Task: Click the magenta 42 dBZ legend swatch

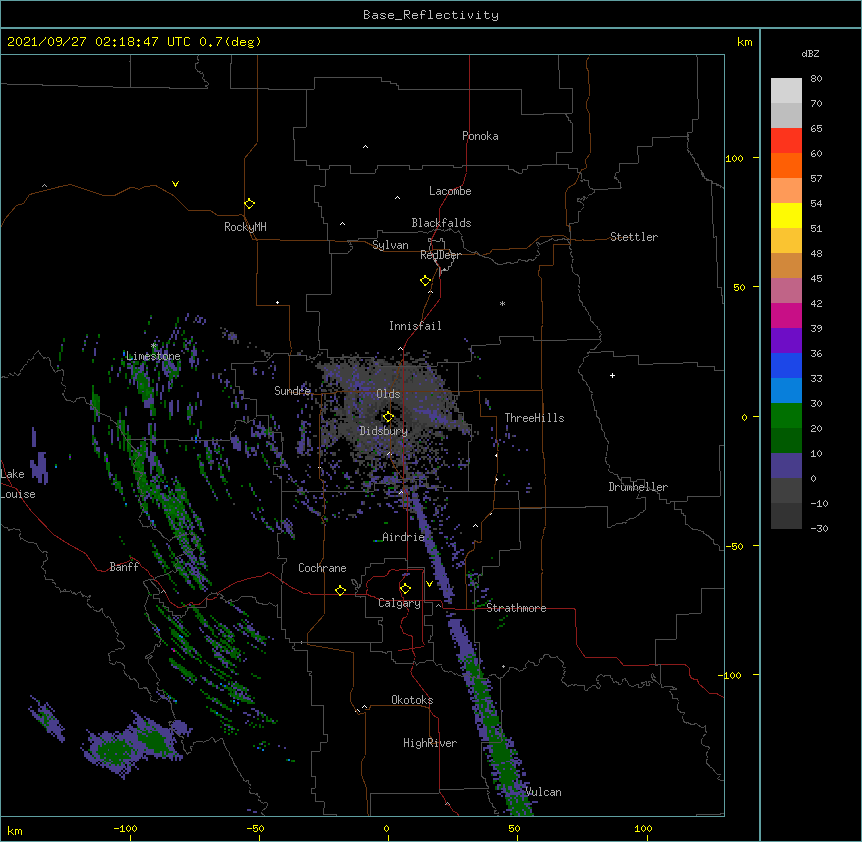Action: 786,315
